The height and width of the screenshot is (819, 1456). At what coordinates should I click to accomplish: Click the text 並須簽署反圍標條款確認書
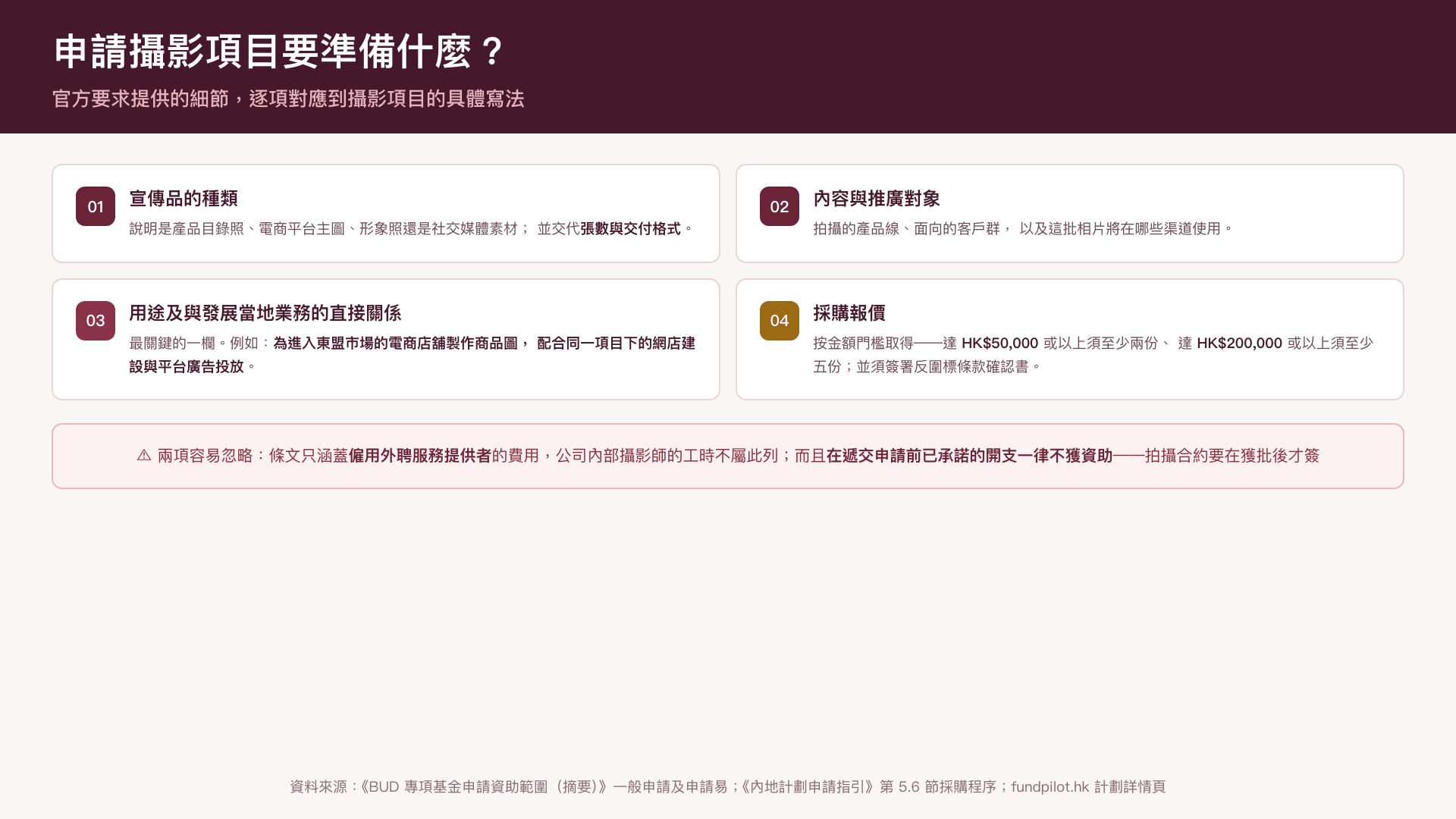click(943, 366)
